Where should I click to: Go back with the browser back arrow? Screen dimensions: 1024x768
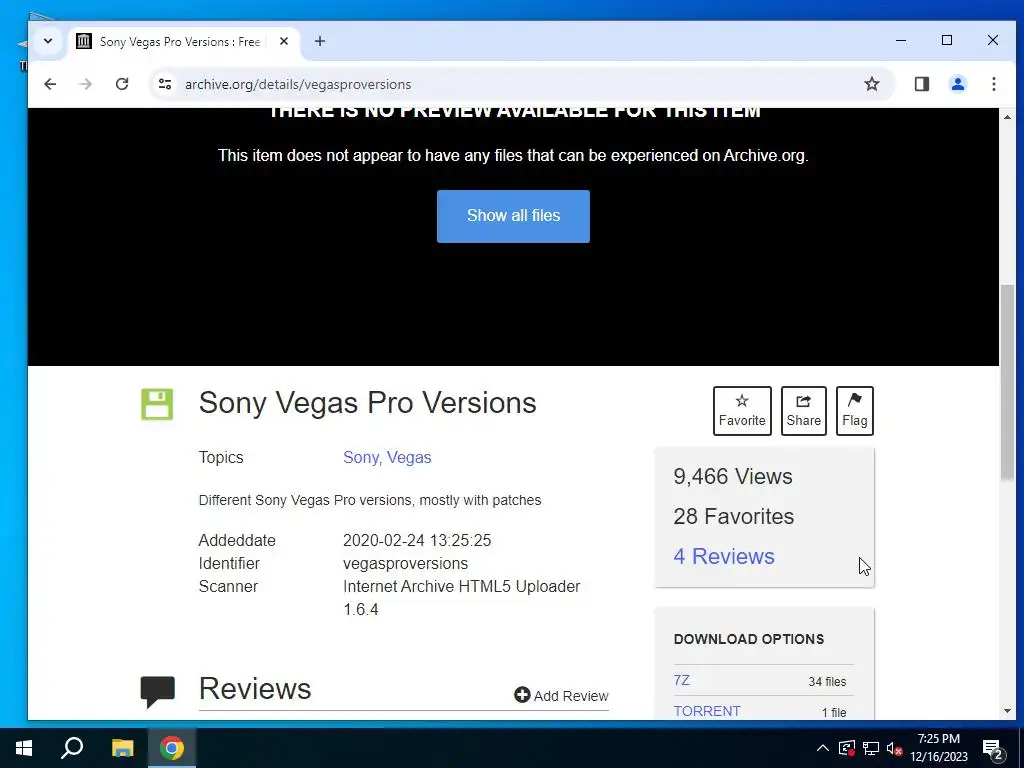[50, 84]
